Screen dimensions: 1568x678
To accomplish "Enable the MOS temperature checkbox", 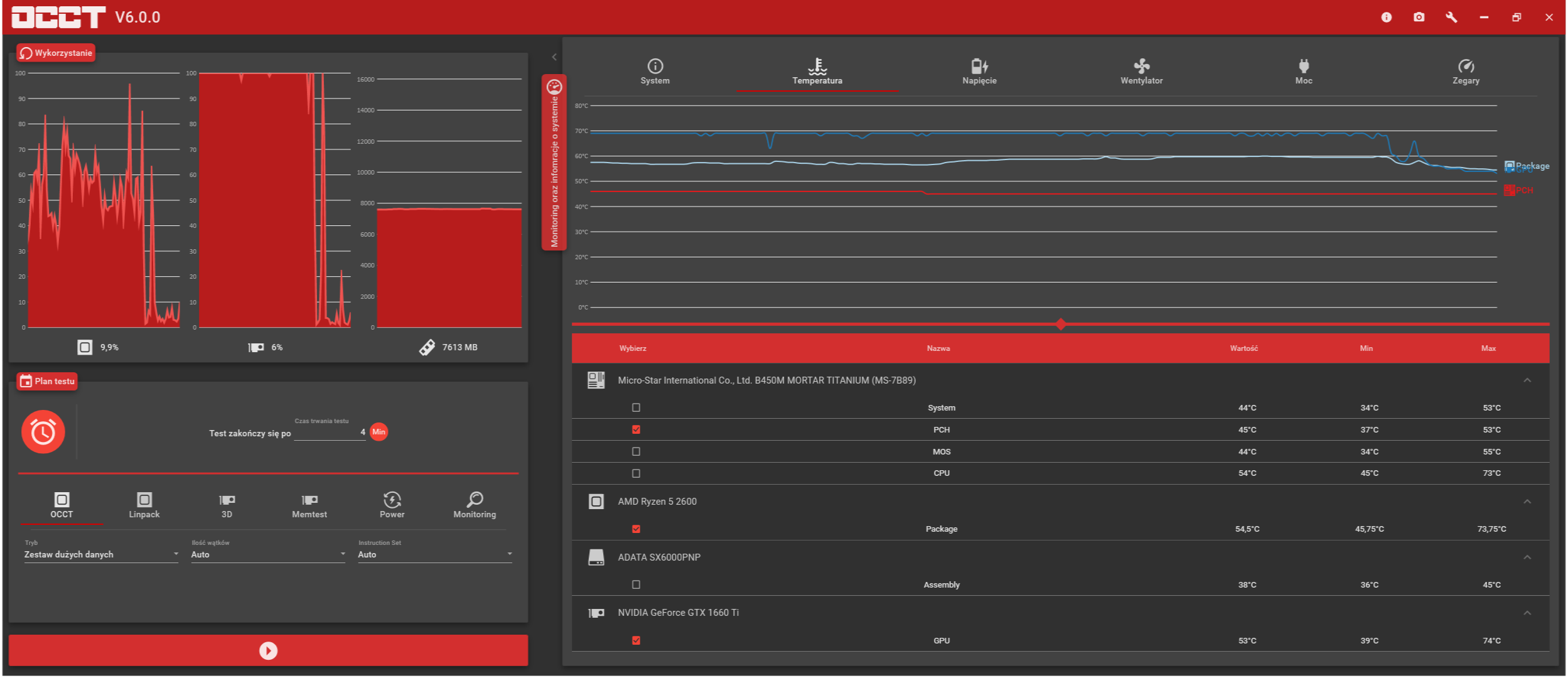I will pyautogui.click(x=636, y=451).
